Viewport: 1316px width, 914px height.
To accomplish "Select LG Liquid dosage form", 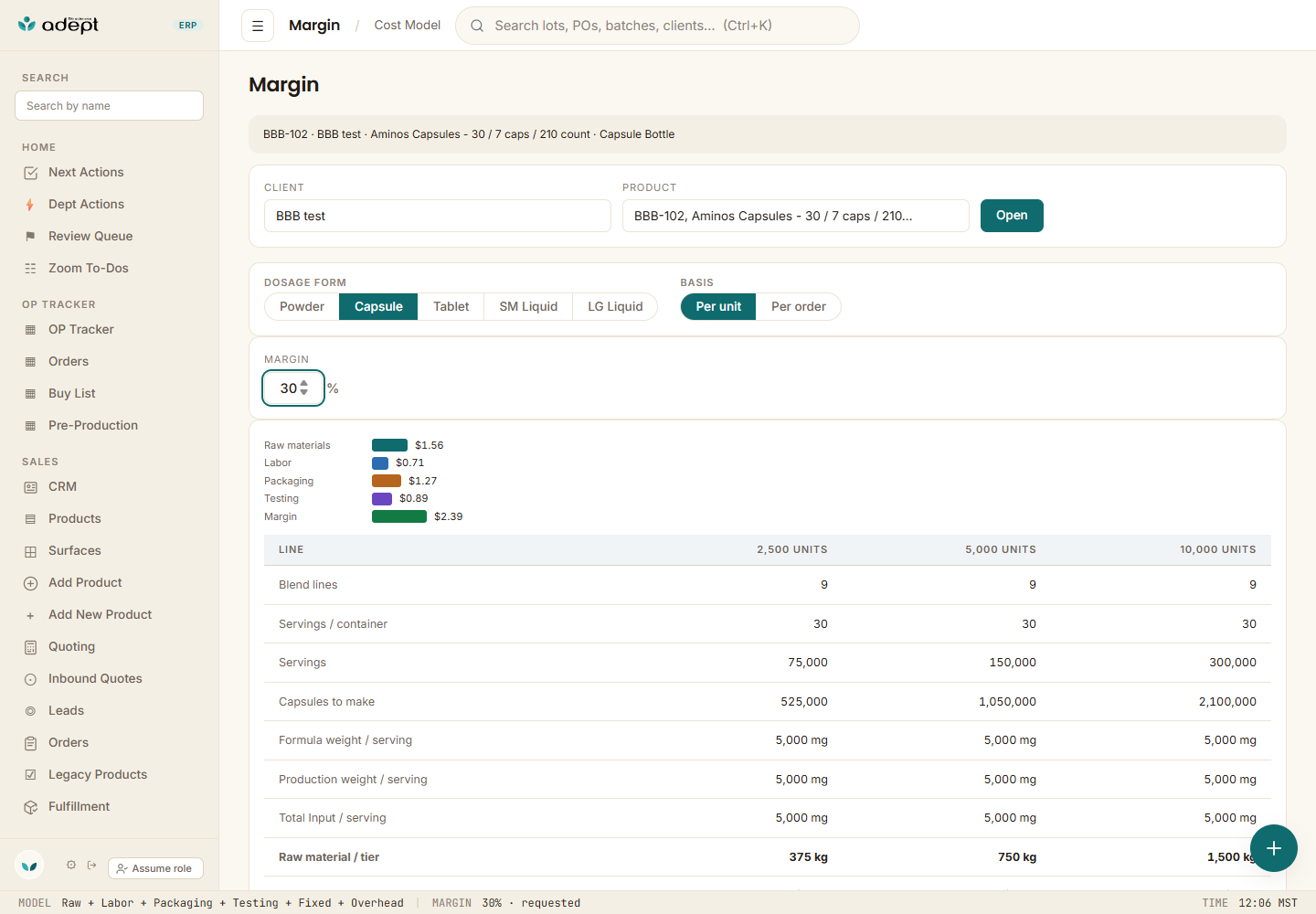I will pyautogui.click(x=615, y=307).
